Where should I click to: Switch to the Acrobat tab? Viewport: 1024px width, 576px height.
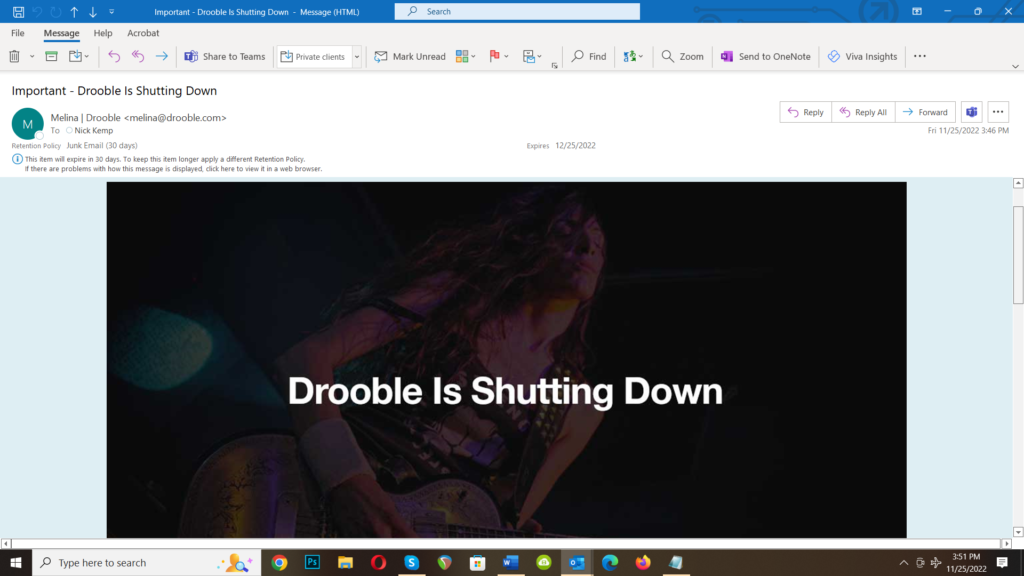tap(143, 33)
